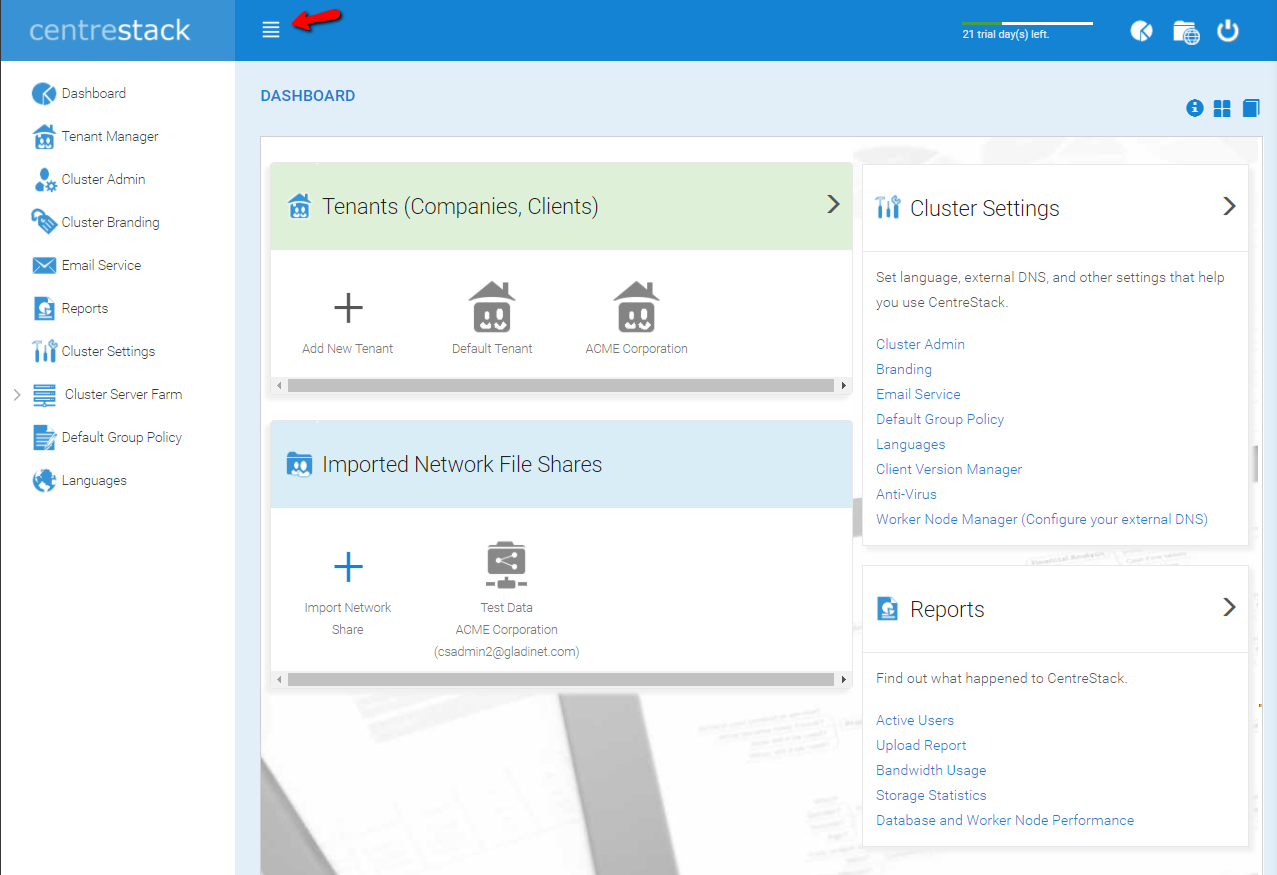Click left arrow of Network File Shares scrollbar
This screenshot has height=875, width=1277.
(279, 679)
